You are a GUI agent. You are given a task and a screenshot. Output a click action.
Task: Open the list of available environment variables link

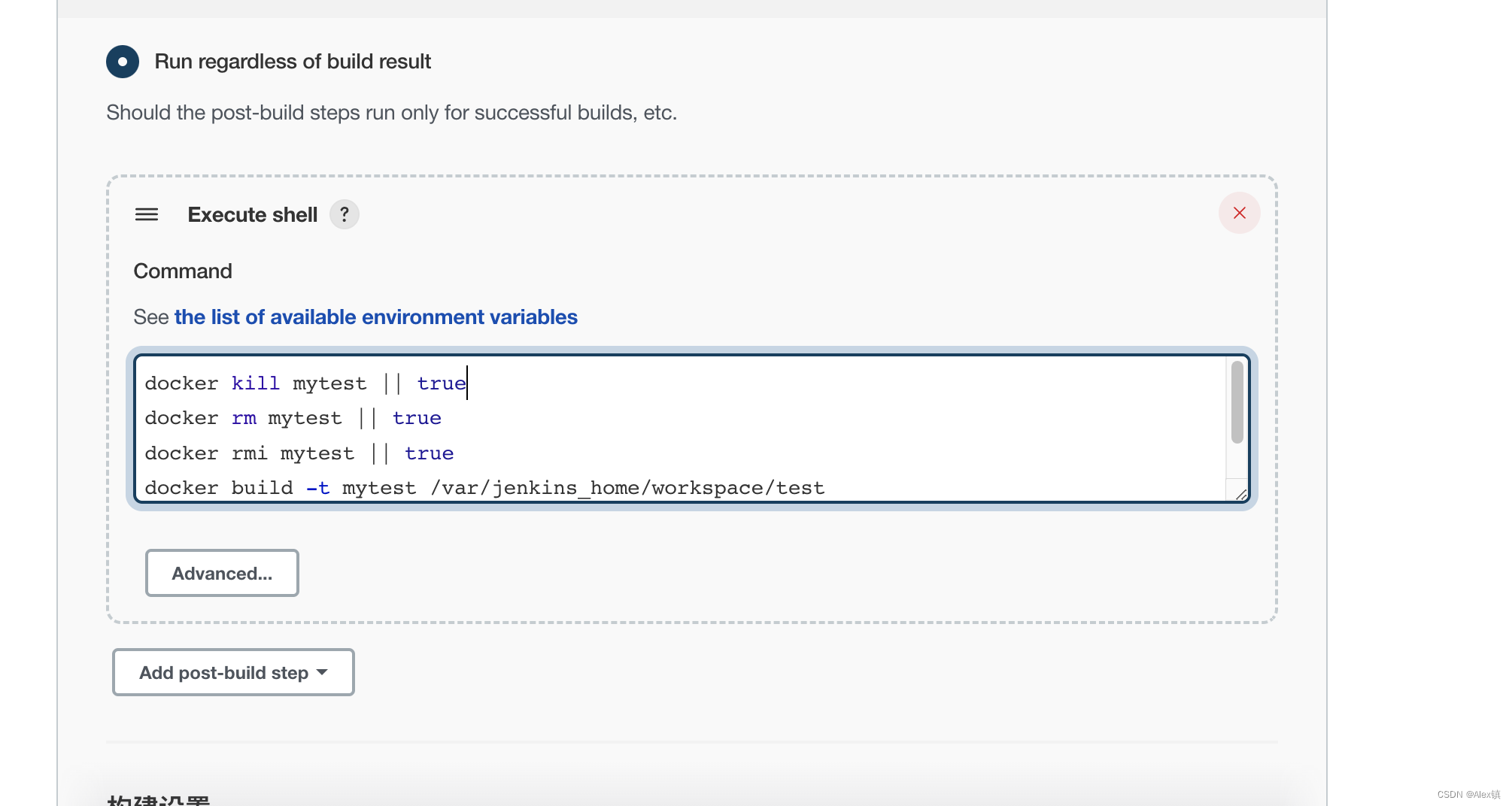tap(376, 317)
